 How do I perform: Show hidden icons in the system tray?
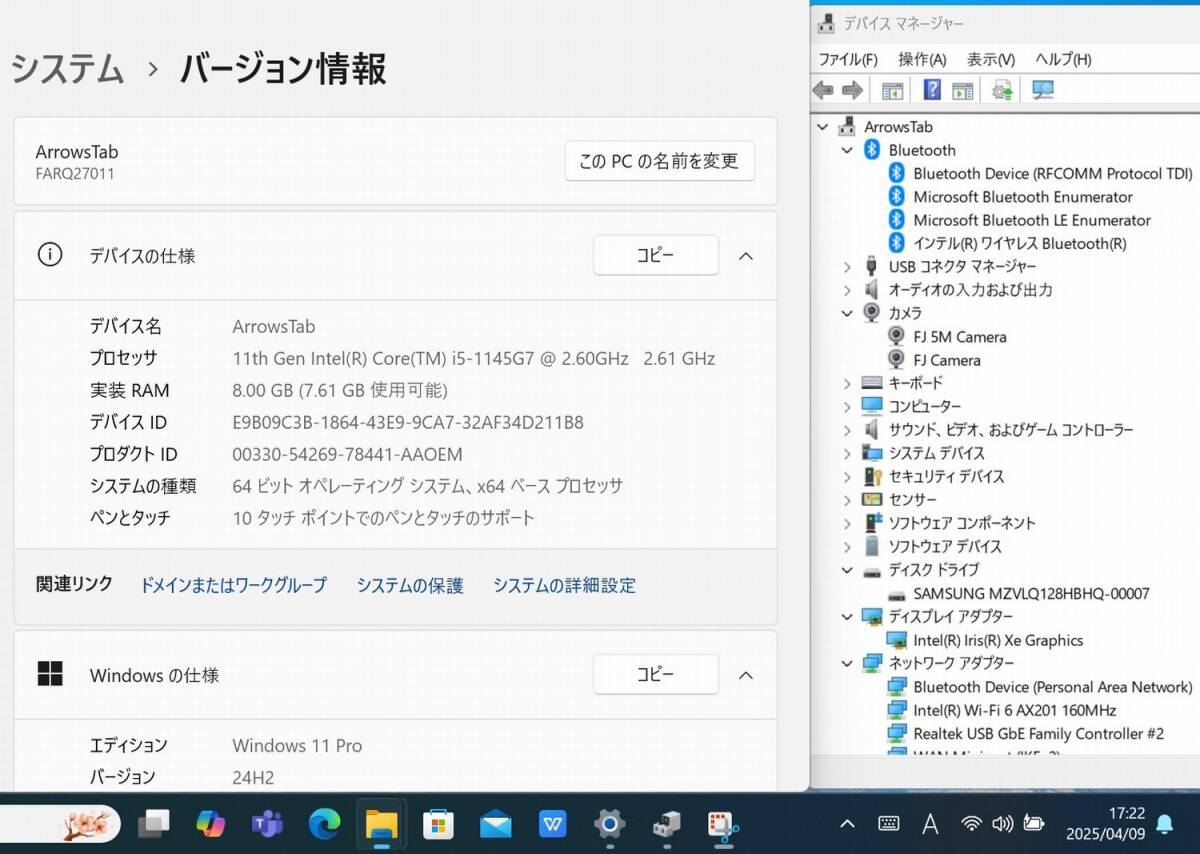tap(847, 823)
